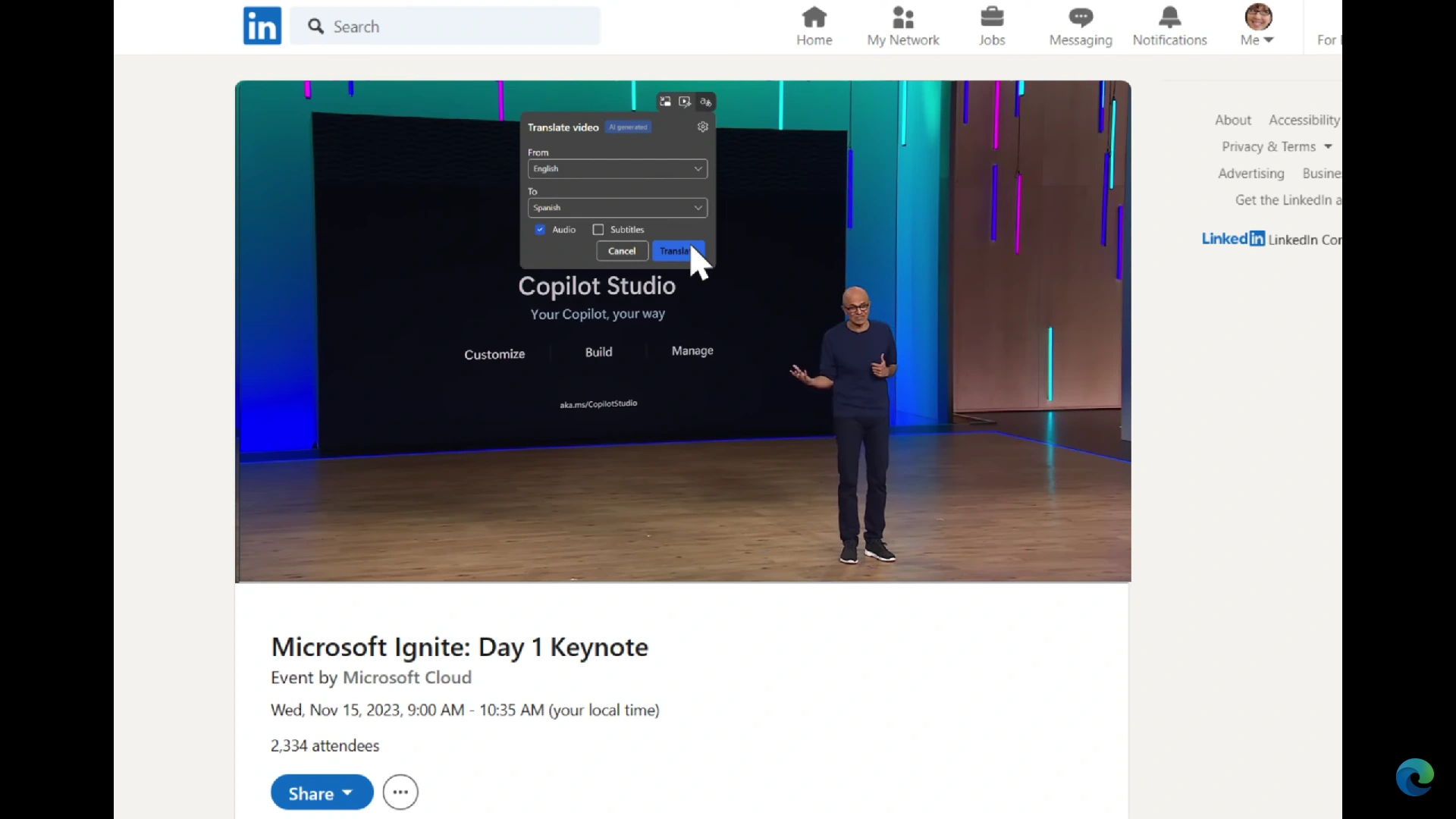Enable Subtitles checkbox option

pos(598,229)
